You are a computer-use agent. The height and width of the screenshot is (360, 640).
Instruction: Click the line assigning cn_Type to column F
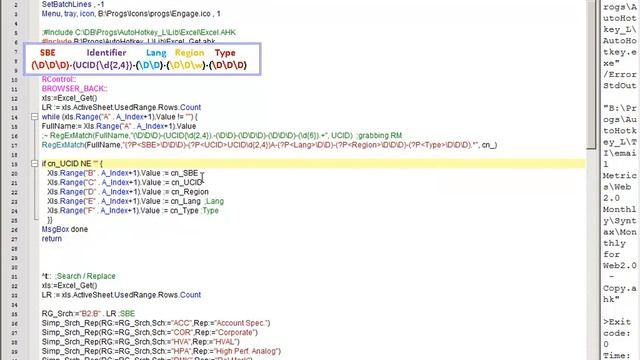[133, 211]
